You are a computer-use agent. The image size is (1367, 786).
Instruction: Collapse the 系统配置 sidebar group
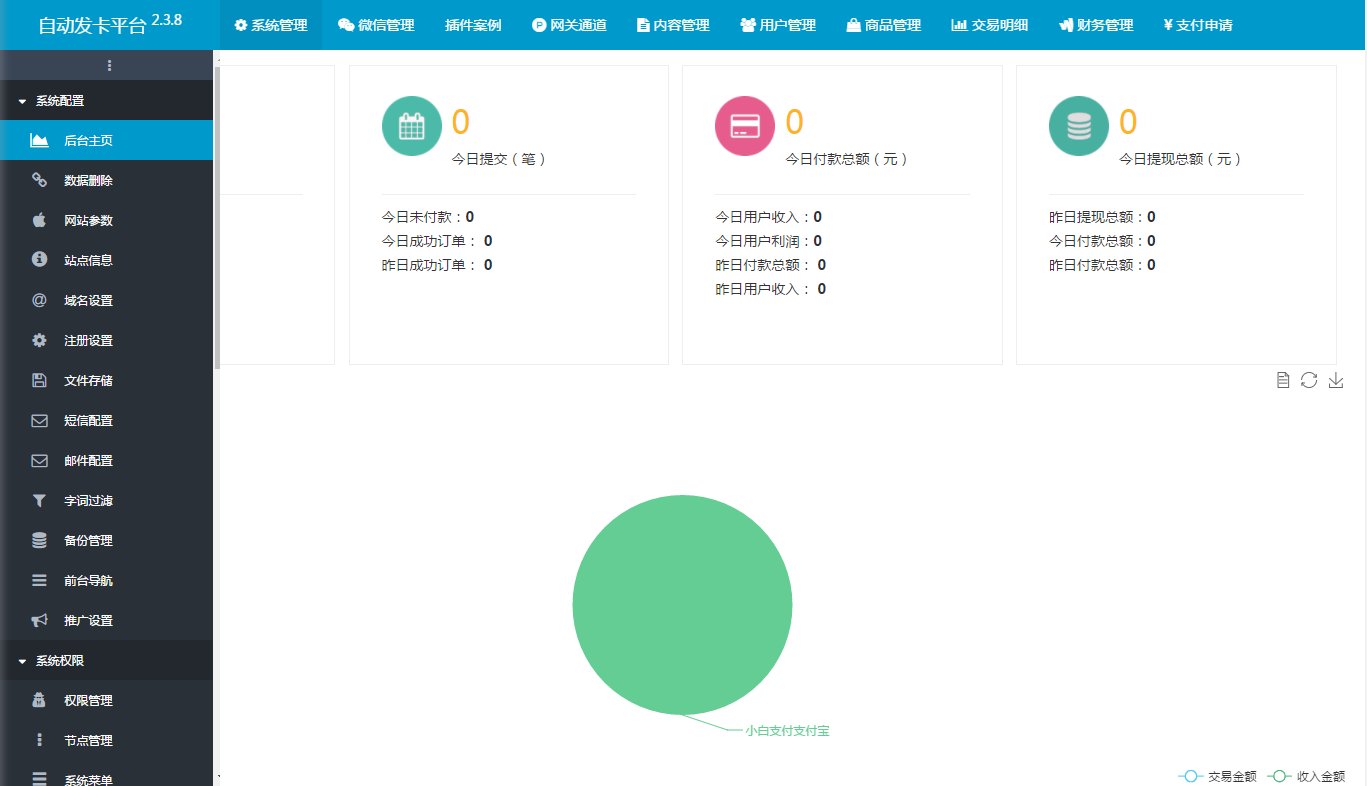tap(106, 100)
